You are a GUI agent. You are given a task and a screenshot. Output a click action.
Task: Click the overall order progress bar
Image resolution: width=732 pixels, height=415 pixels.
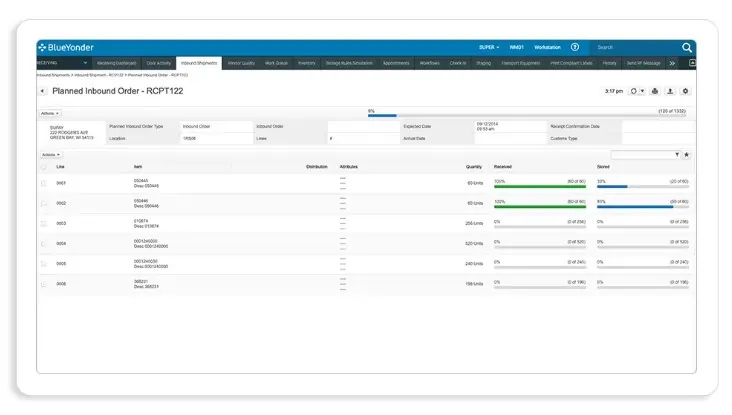pyautogui.click(x=527, y=115)
